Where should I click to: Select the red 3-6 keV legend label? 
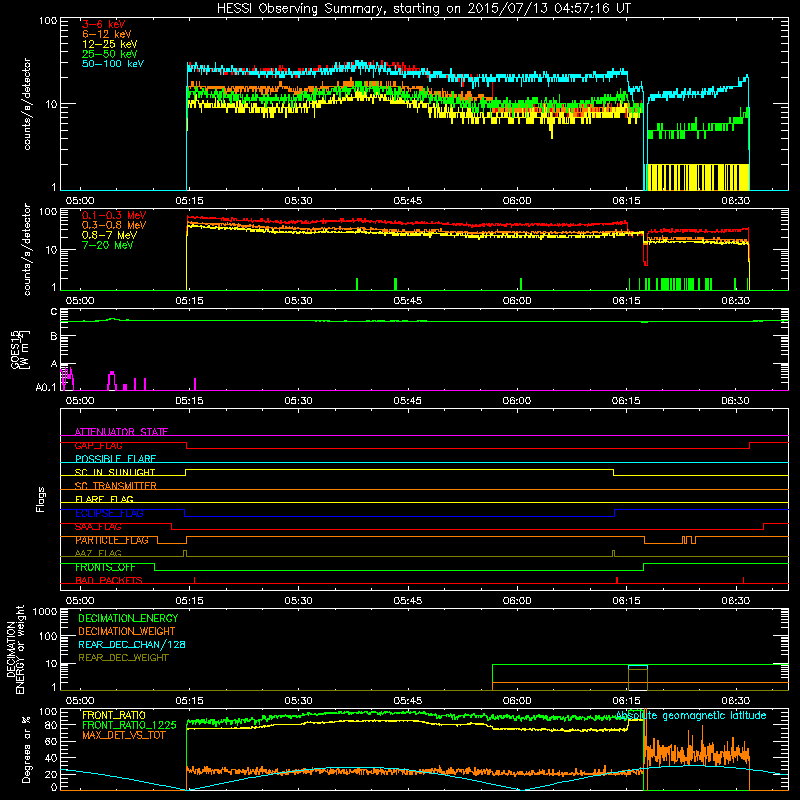click(x=103, y=24)
